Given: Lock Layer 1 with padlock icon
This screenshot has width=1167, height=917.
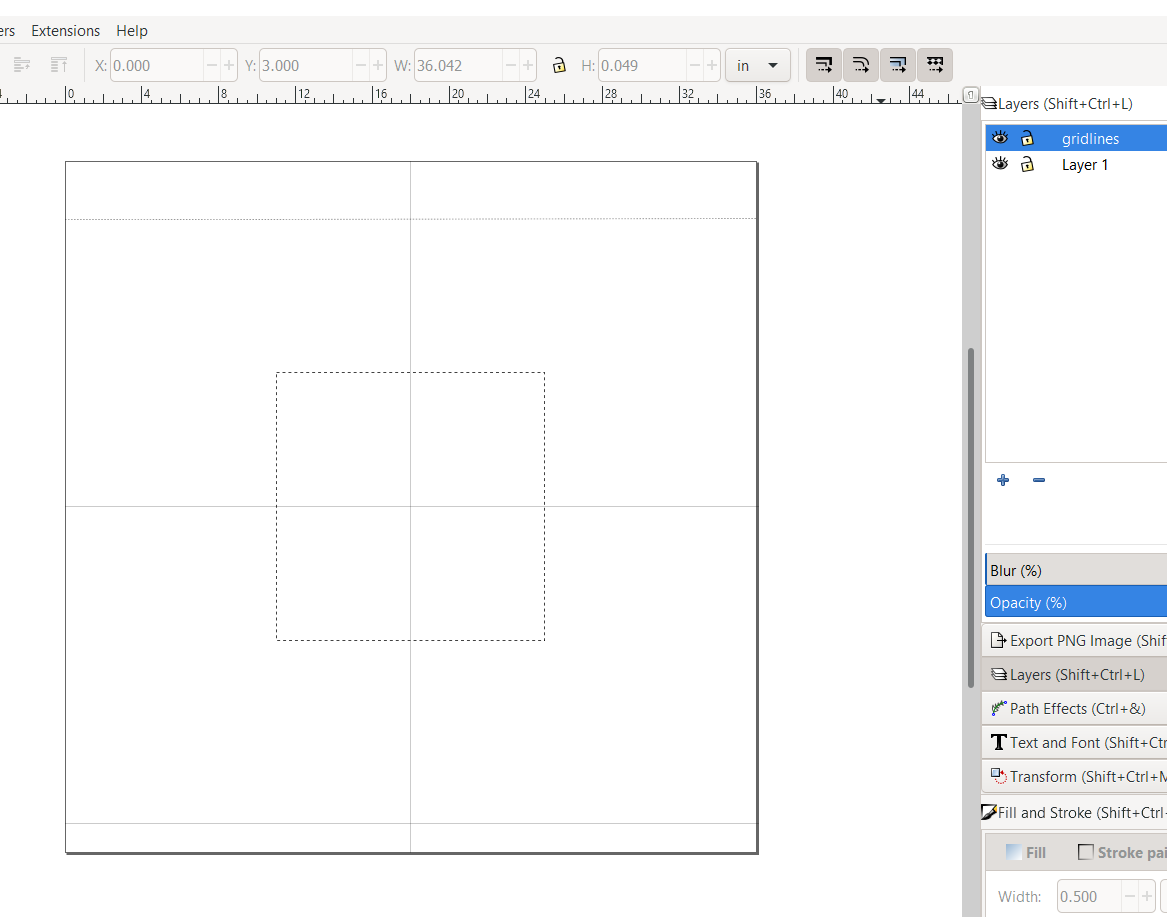Looking at the screenshot, I should (x=1027, y=164).
